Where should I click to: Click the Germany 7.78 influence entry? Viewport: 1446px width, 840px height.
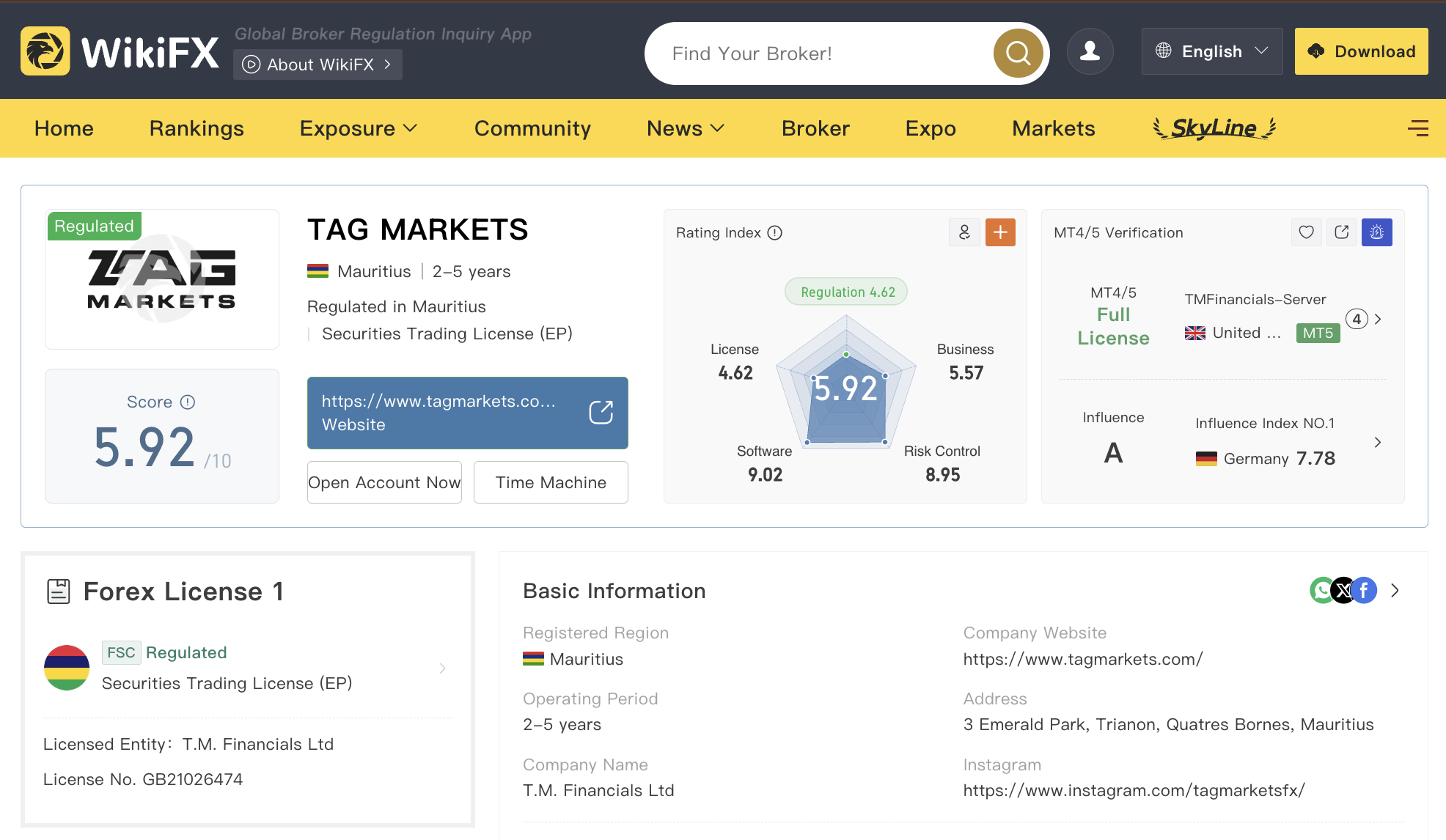pos(1266,458)
